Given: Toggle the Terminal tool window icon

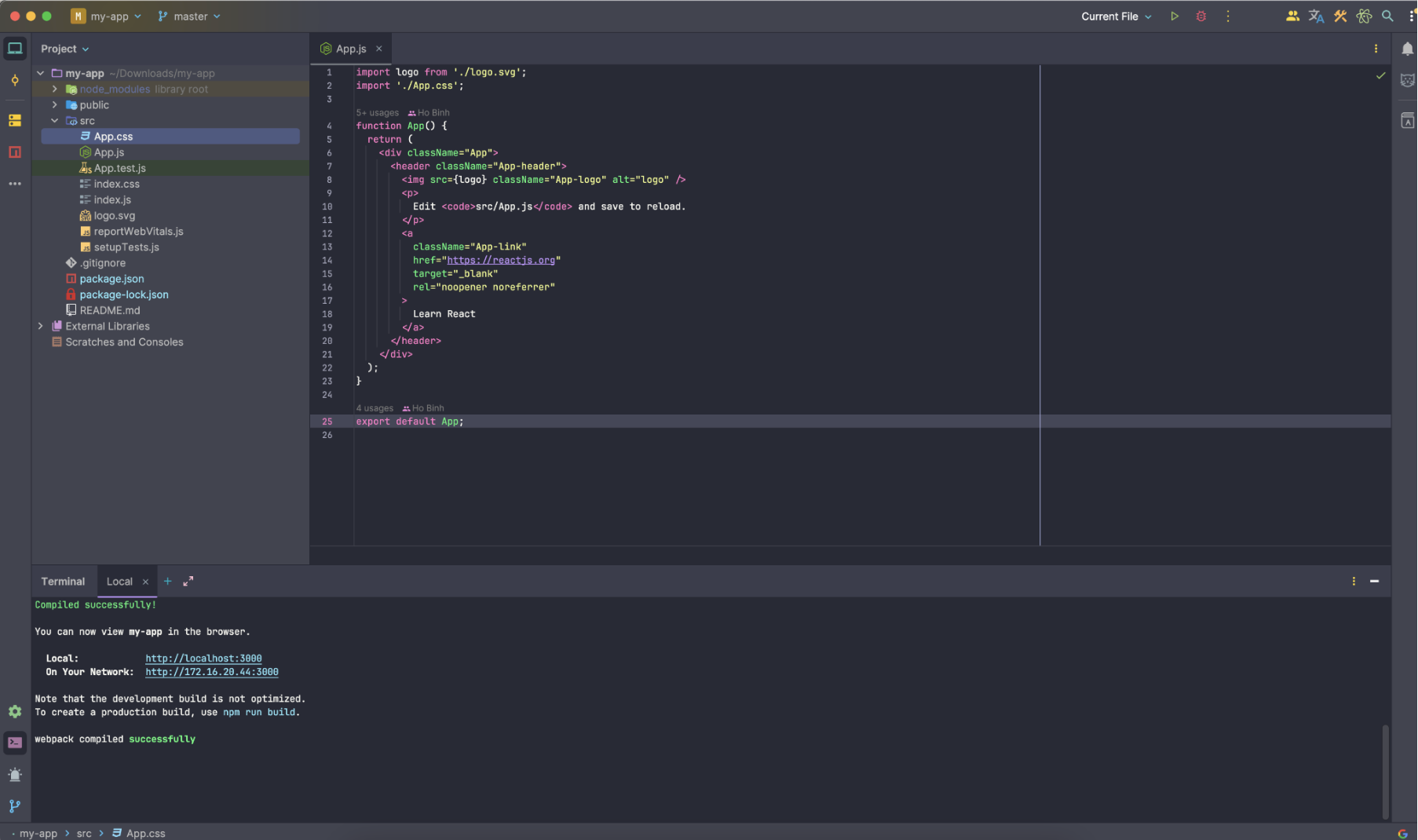Looking at the screenshot, I should pyautogui.click(x=15, y=743).
